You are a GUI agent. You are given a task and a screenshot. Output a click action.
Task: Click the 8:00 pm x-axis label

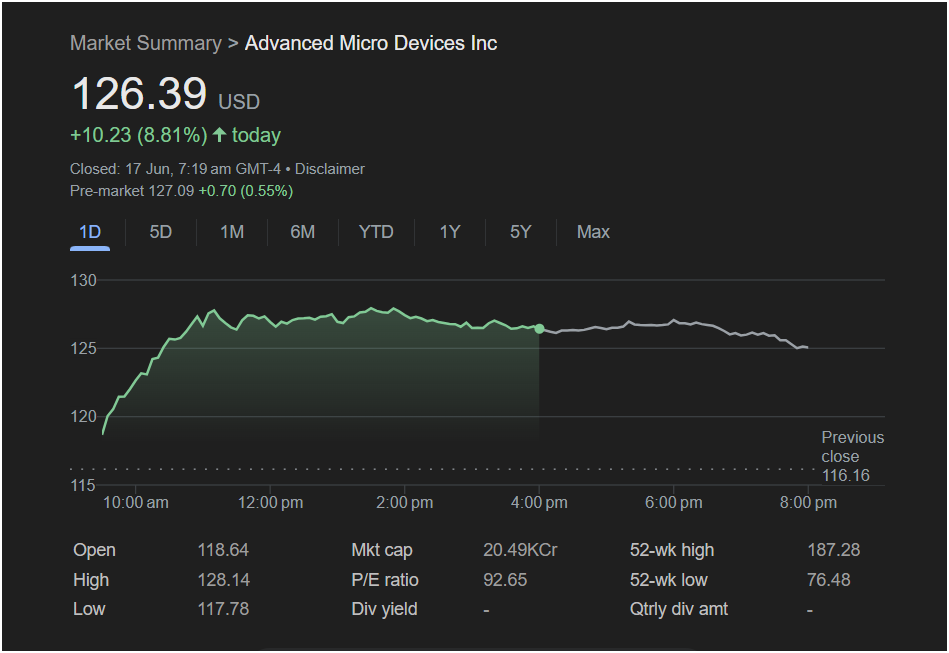coord(808,503)
